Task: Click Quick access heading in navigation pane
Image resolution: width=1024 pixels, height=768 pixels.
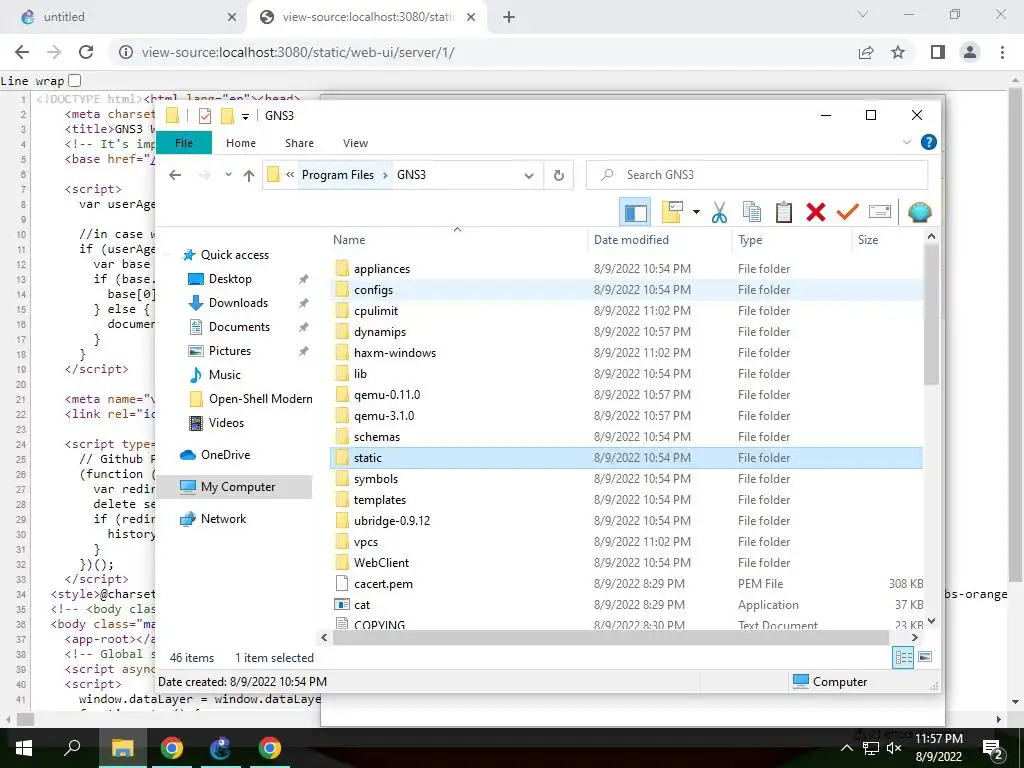Action: (x=234, y=255)
